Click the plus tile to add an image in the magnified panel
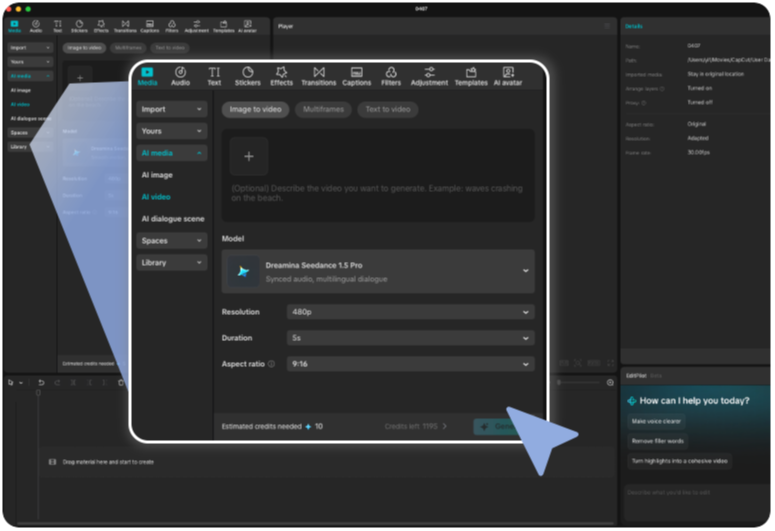 (249, 156)
